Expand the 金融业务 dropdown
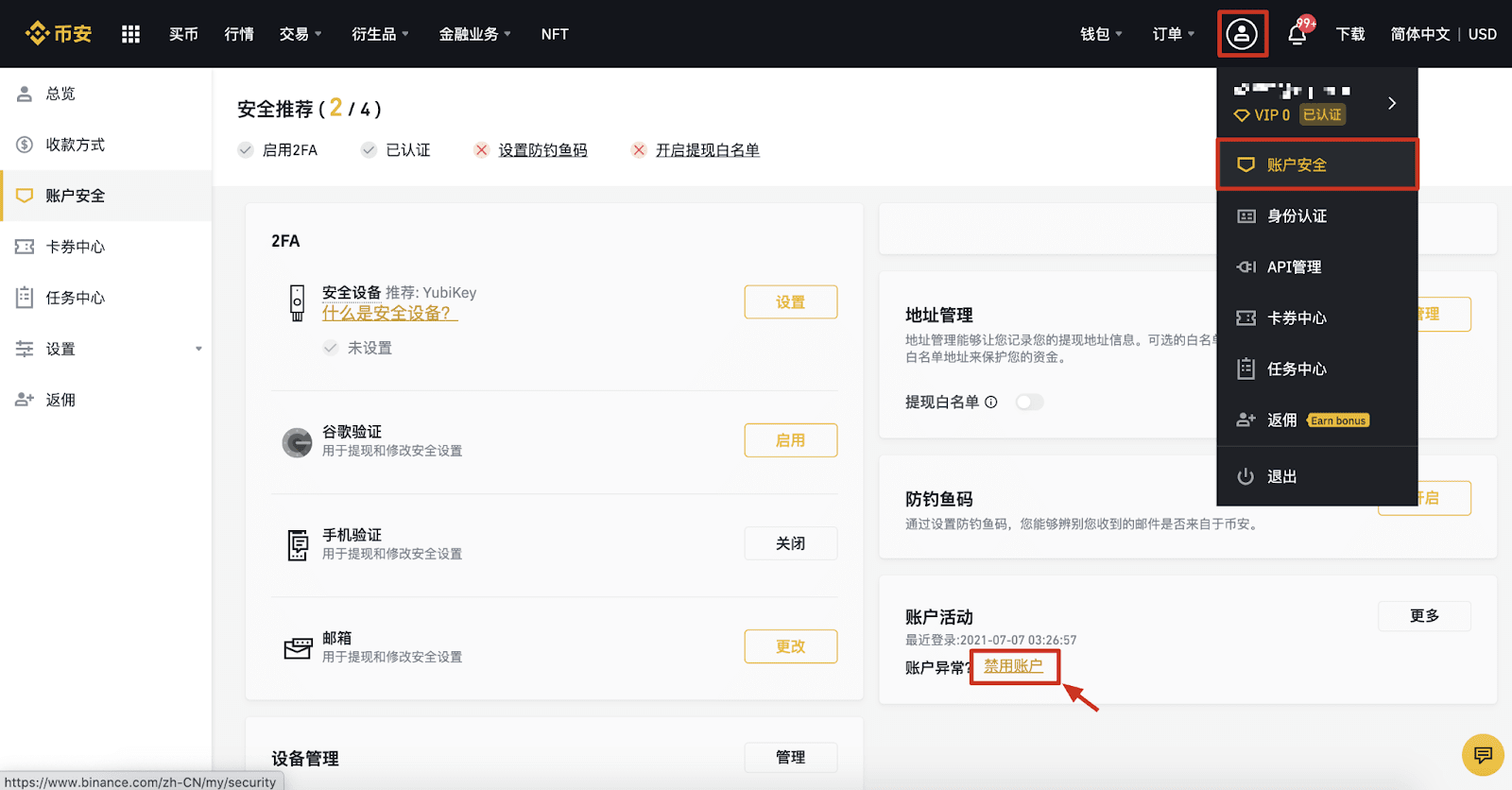1512x790 pixels. (x=474, y=34)
